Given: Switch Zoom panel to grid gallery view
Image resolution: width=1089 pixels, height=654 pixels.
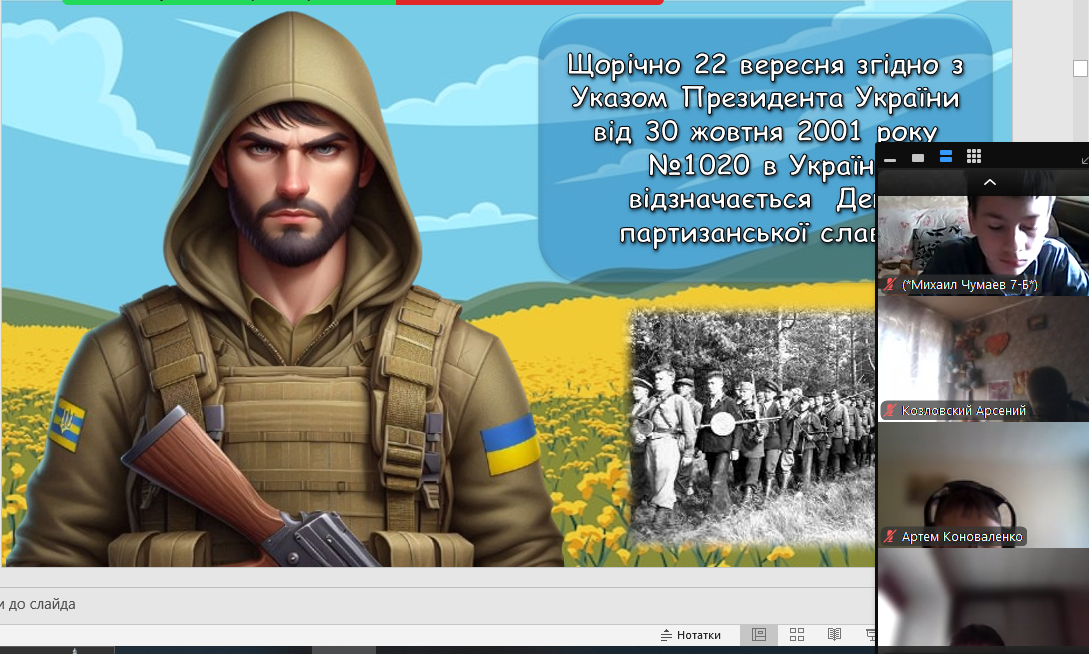Looking at the screenshot, I should point(974,157).
